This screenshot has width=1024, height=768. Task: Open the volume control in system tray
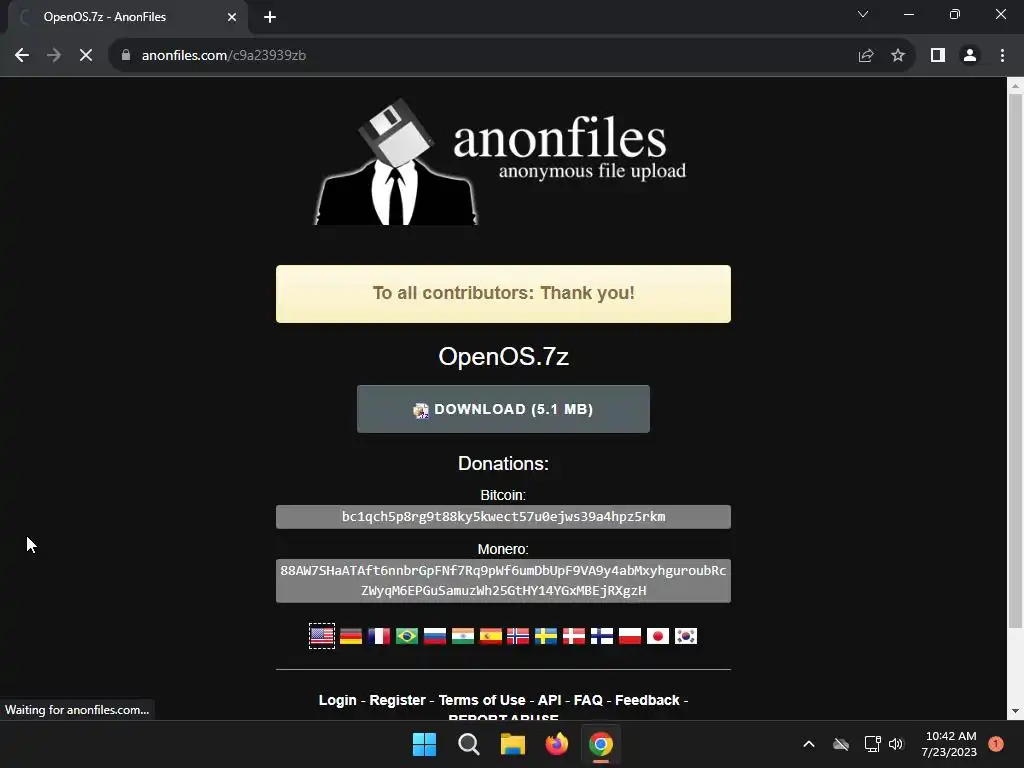[x=896, y=744]
